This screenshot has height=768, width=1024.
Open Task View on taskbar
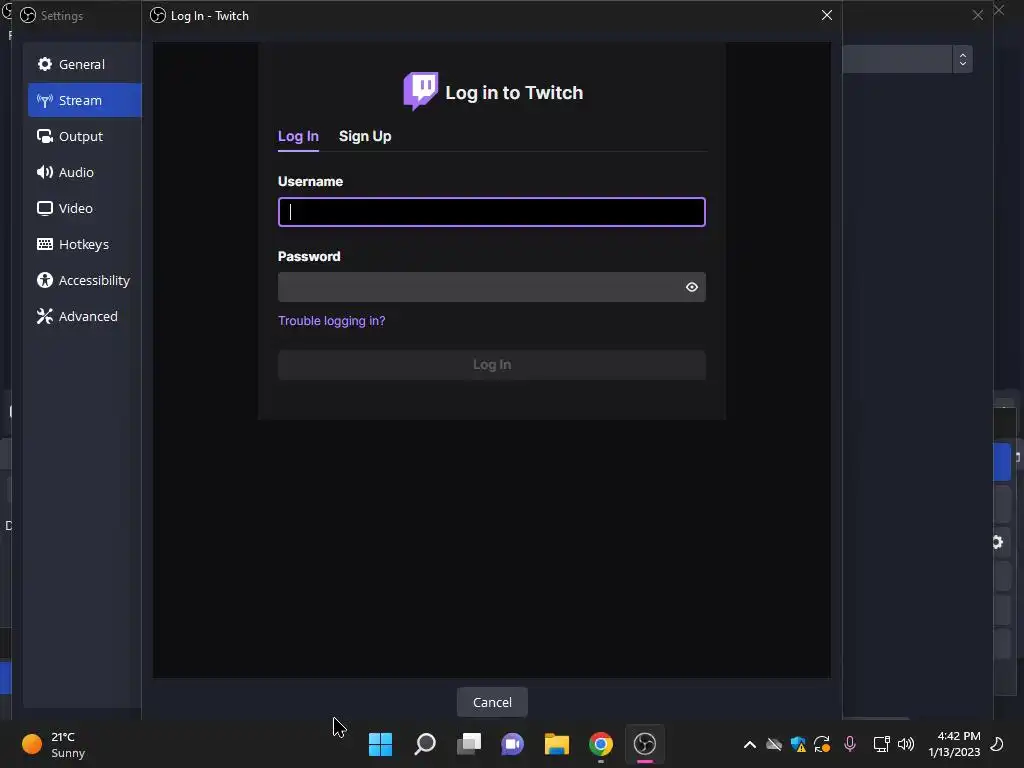(x=468, y=743)
